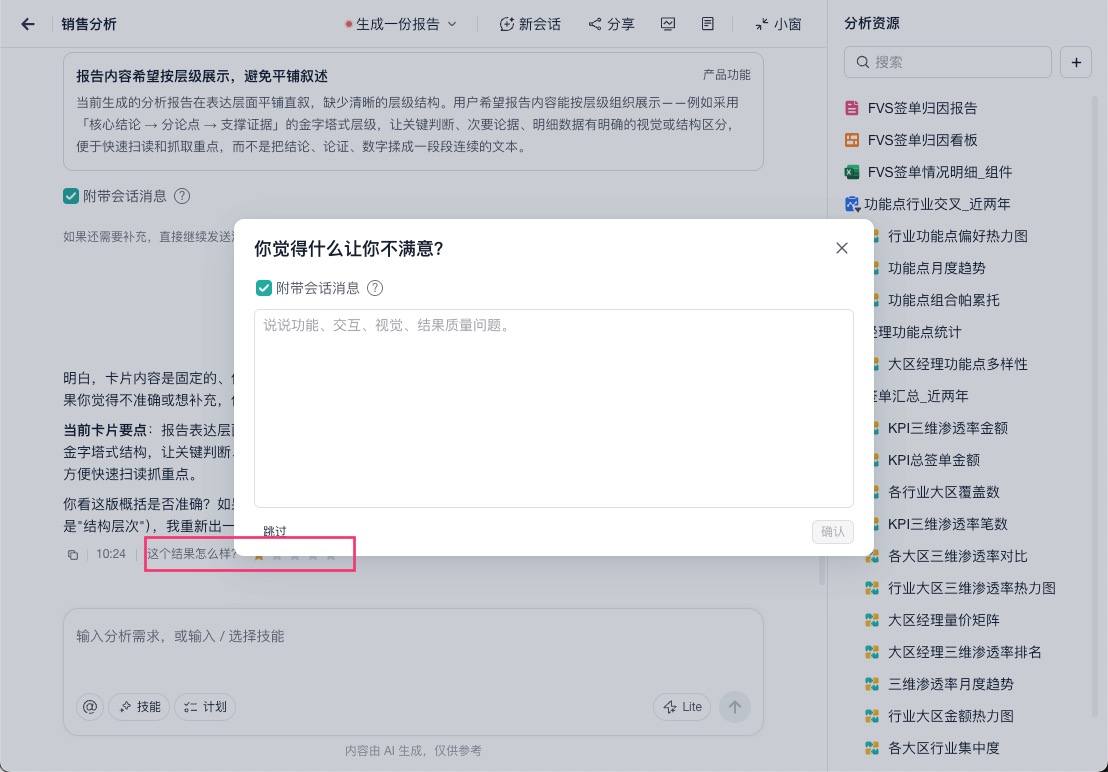This screenshot has height=772, width=1108.
Task: Click the Excel icon of FVS签单情况明细_组件
Action: pos(852,172)
